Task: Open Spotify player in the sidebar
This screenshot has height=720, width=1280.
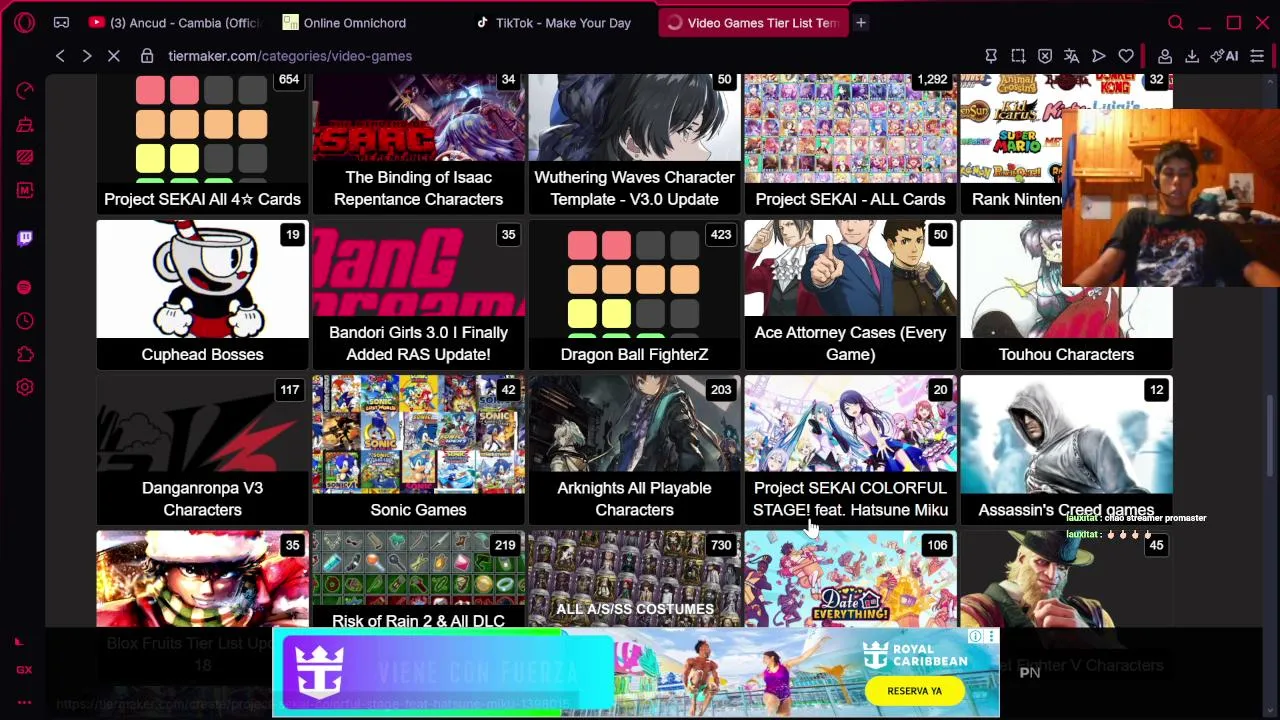Action: (x=25, y=287)
